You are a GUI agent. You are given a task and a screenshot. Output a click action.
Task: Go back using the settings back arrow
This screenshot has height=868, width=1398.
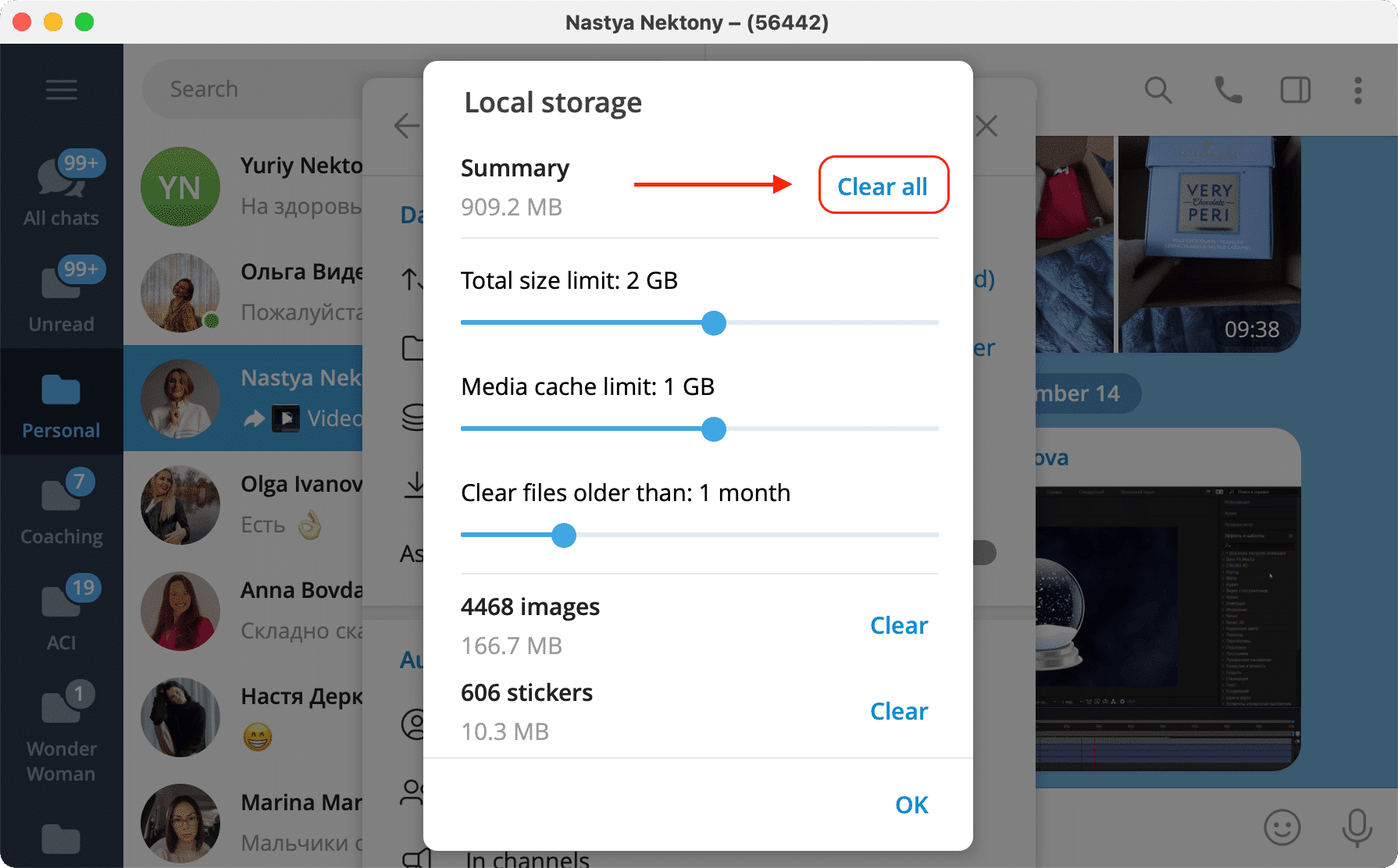[405, 126]
